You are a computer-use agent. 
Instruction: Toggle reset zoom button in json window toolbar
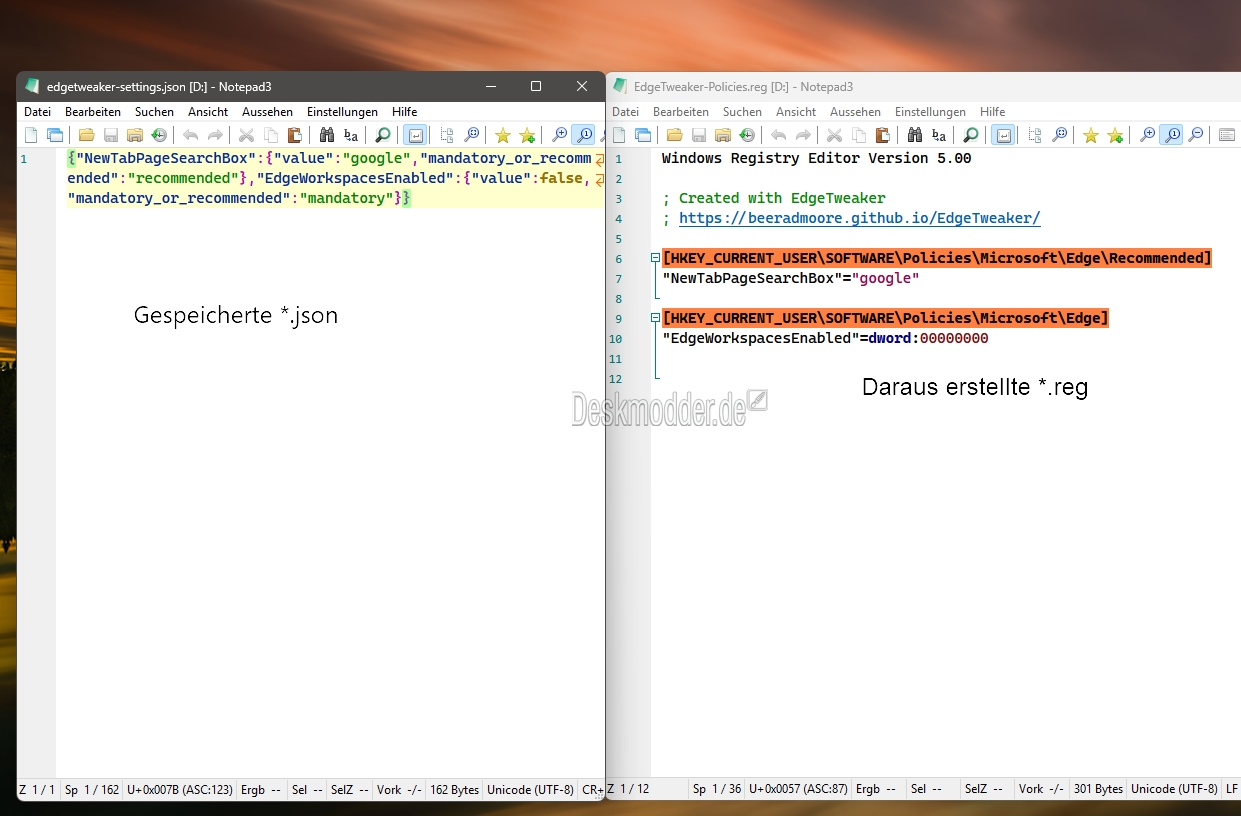coord(584,135)
